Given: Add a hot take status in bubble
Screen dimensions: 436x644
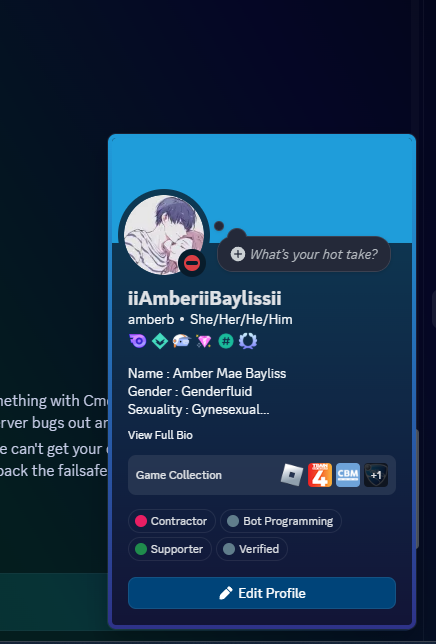Looking at the screenshot, I should [x=304, y=254].
